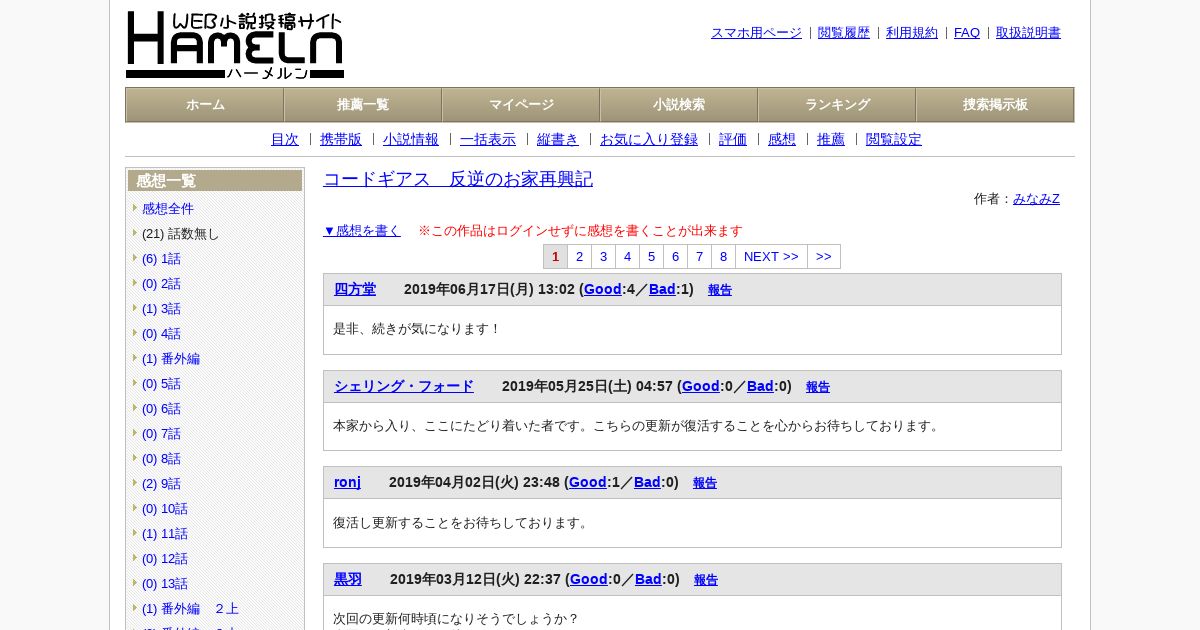Click Good on 四方堂's comment

tap(603, 289)
